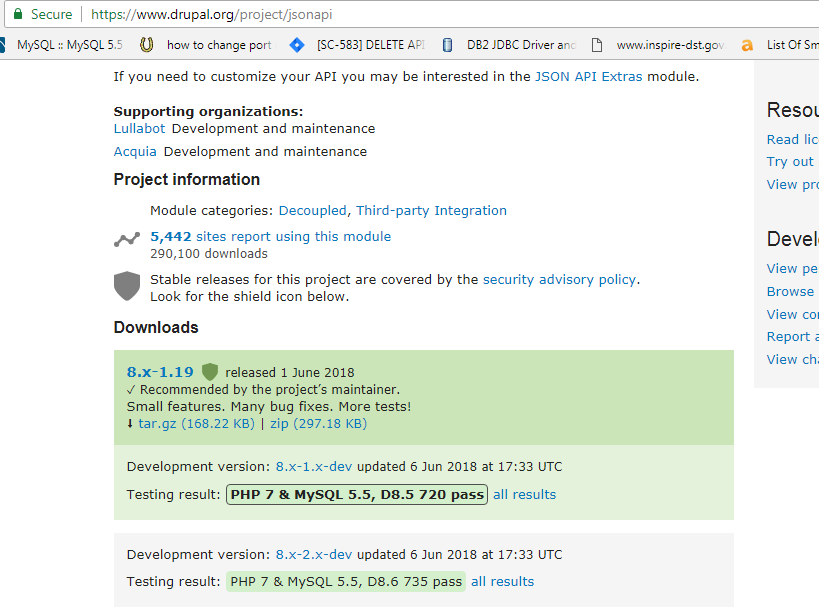Open the 8.x-1.x-dev development version
Viewport: 819px width, 615px height.
coord(314,467)
